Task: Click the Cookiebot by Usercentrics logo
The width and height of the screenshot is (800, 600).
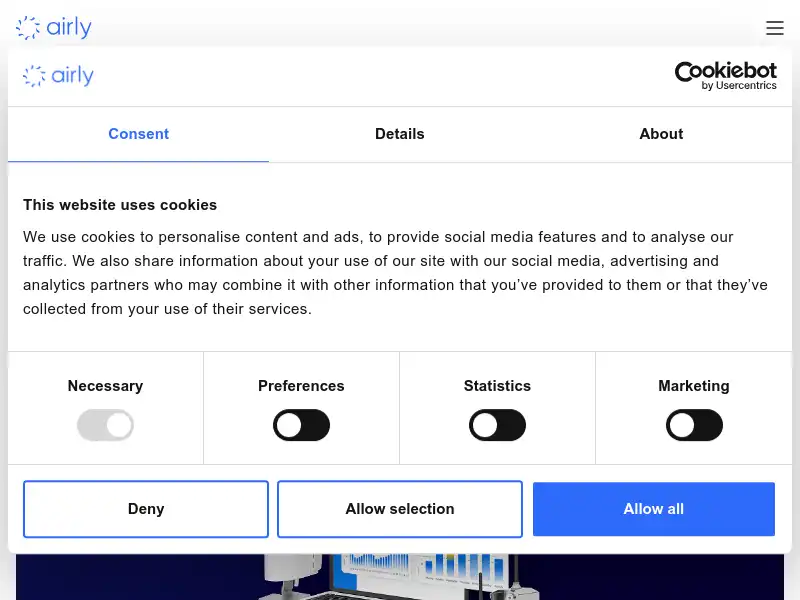Action: coord(726,76)
